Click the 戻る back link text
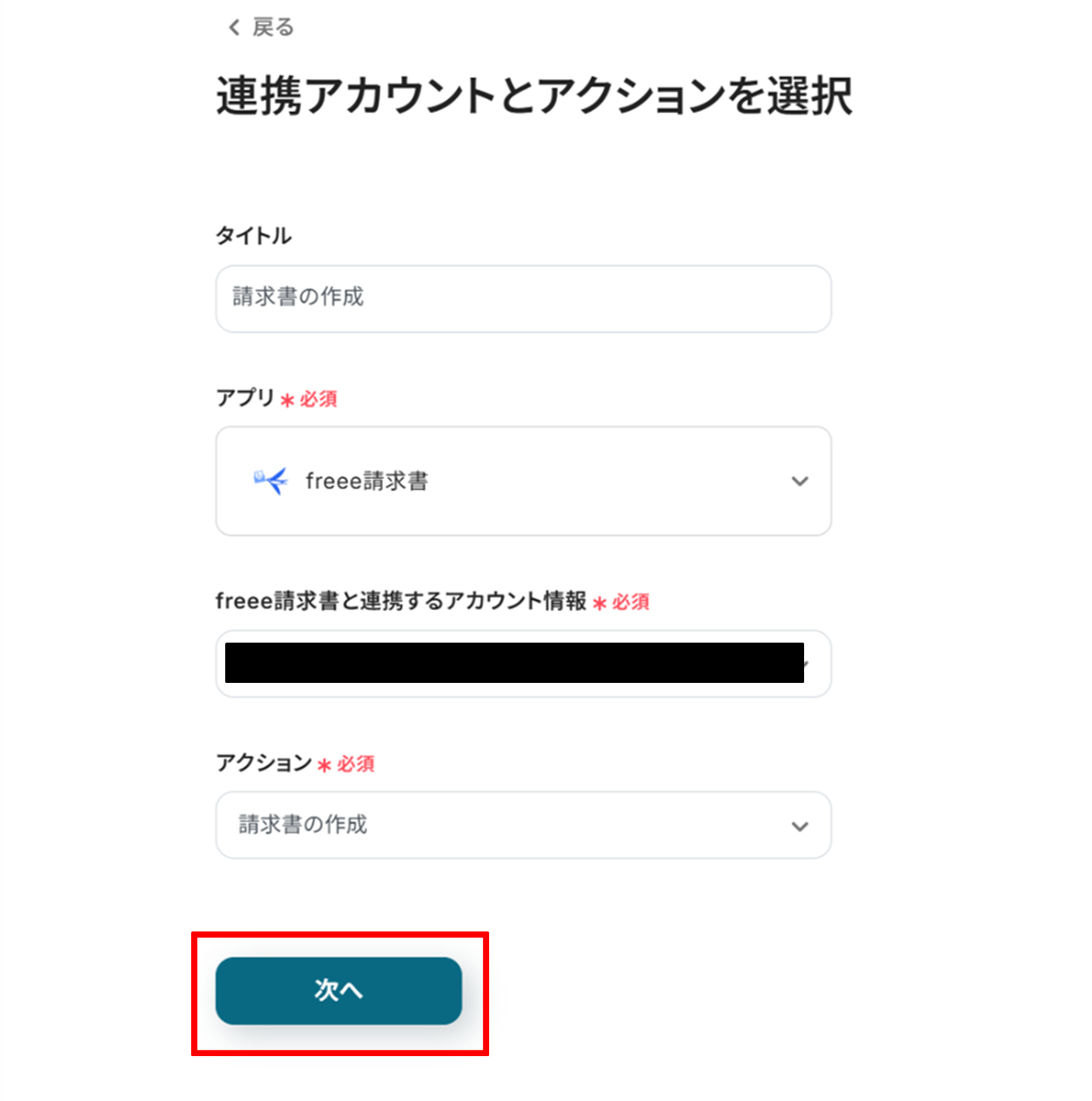1092x1101 pixels. coord(273,28)
